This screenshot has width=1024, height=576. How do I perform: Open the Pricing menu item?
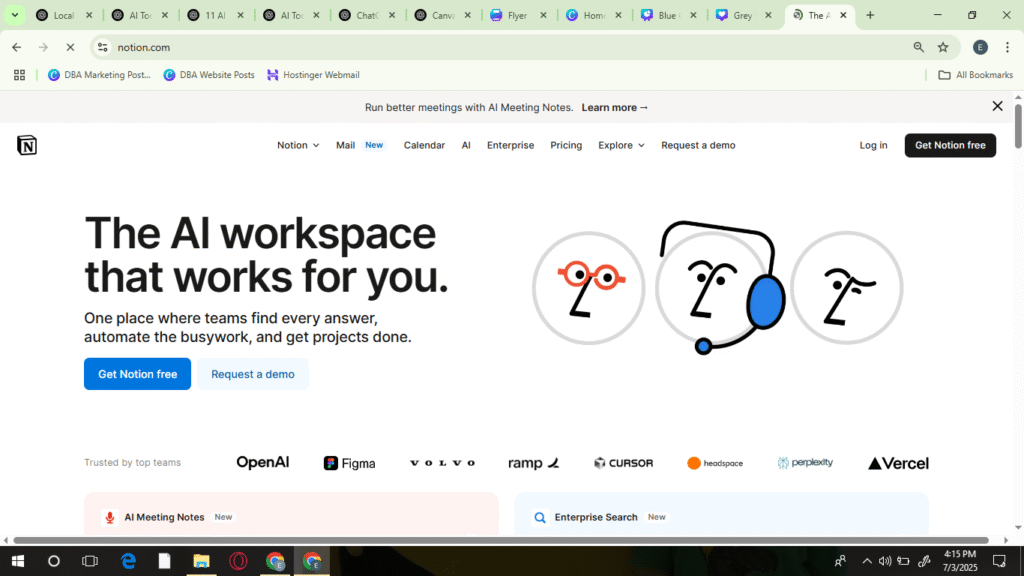click(x=566, y=145)
